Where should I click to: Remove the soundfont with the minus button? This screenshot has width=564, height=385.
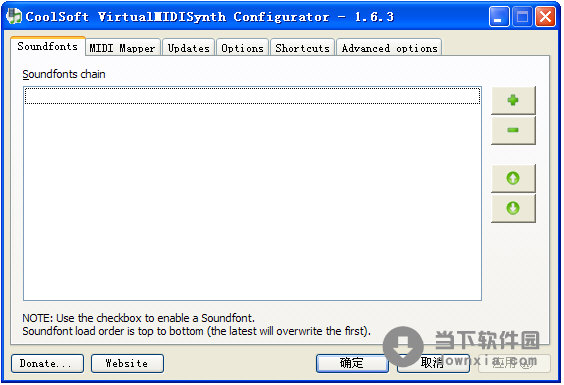click(x=513, y=130)
